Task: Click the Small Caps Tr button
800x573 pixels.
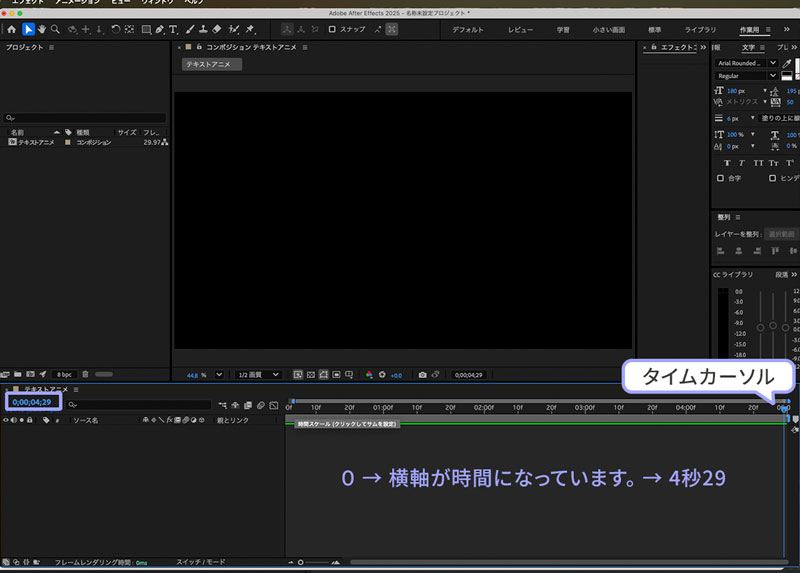Action: pos(773,163)
